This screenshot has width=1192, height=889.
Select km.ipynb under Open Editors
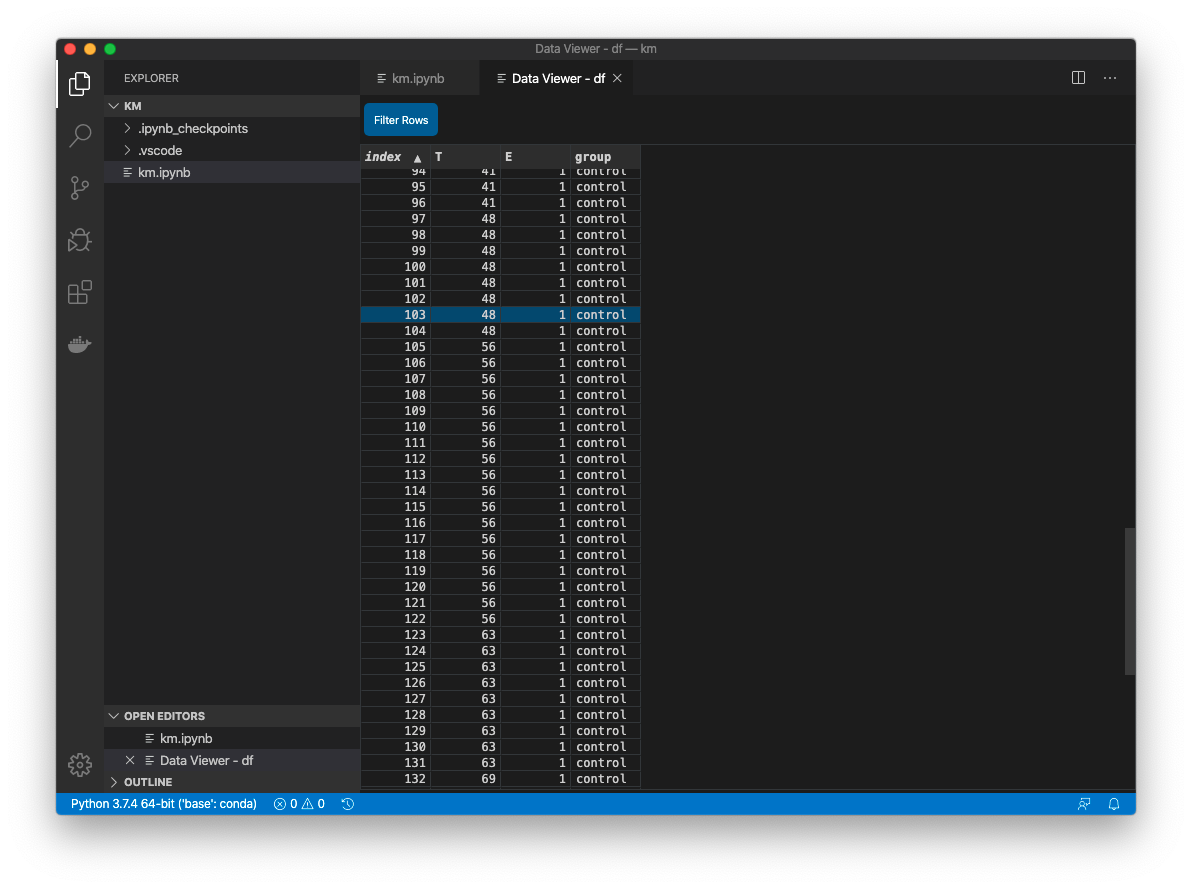[232, 738]
